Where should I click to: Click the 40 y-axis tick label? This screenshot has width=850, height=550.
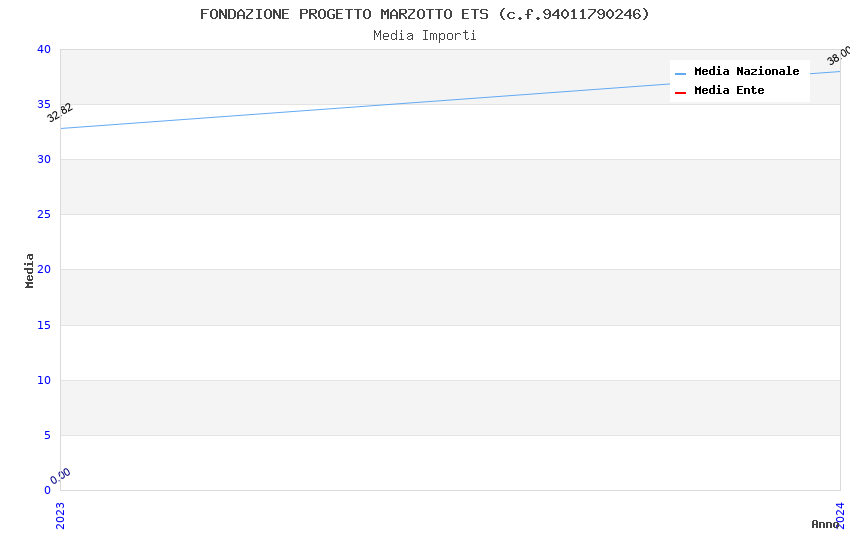pyautogui.click(x=44, y=50)
